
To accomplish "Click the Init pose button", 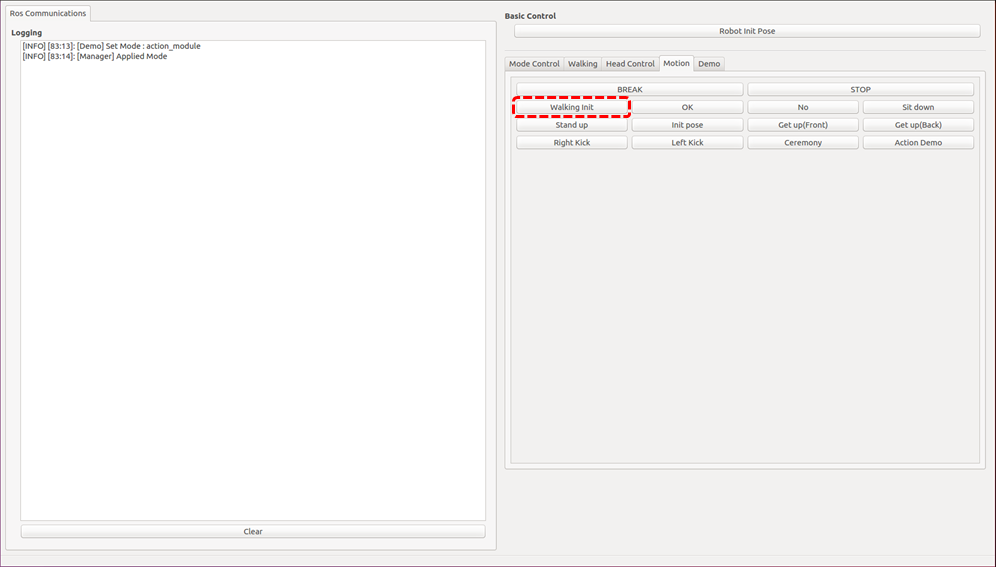I will click(687, 125).
